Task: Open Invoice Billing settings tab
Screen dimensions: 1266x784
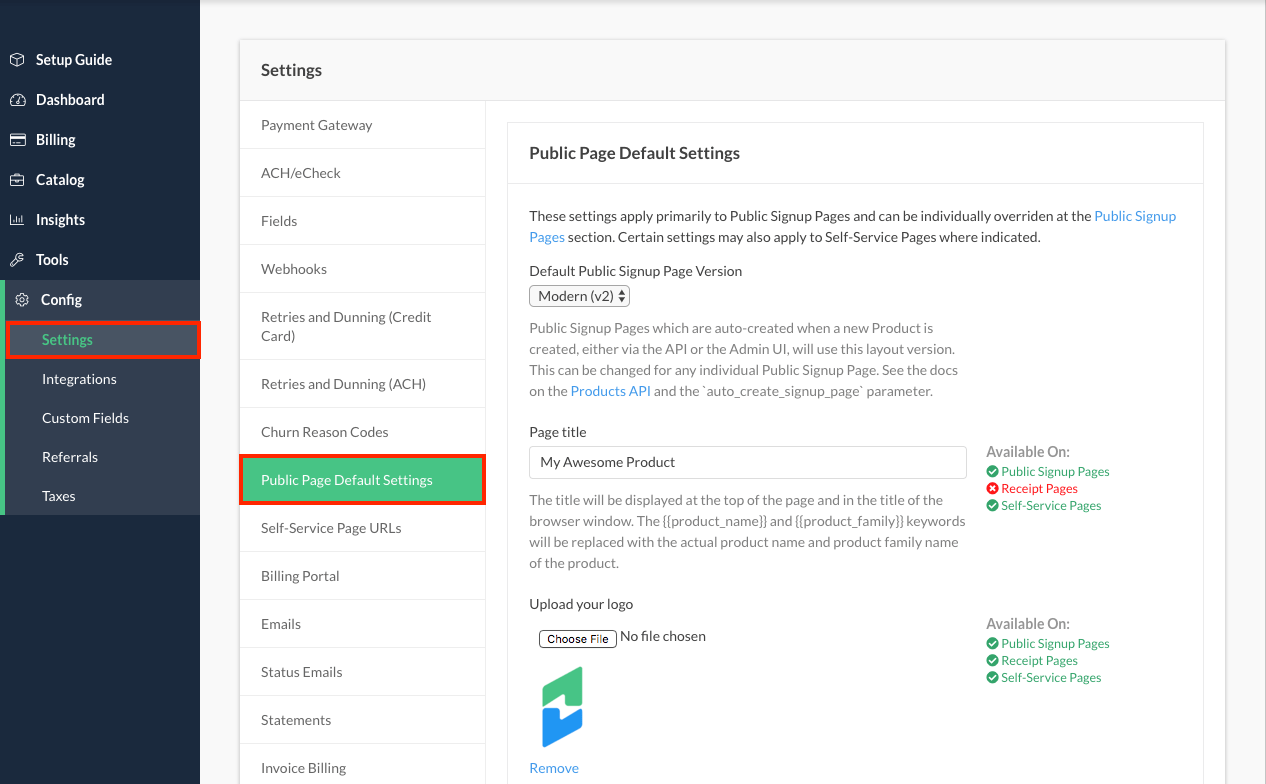Action: pos(362,766)
